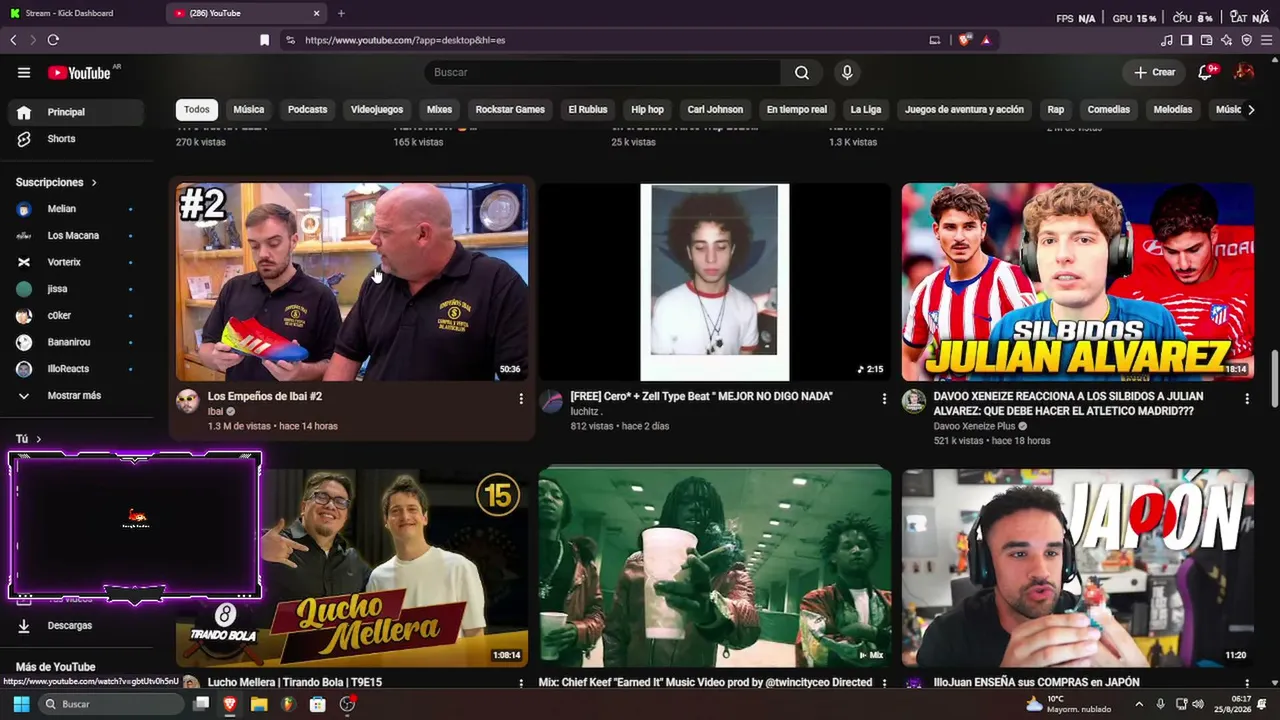Open the Ibai channel avatar
1280x720 pixels.
(188, 401)
